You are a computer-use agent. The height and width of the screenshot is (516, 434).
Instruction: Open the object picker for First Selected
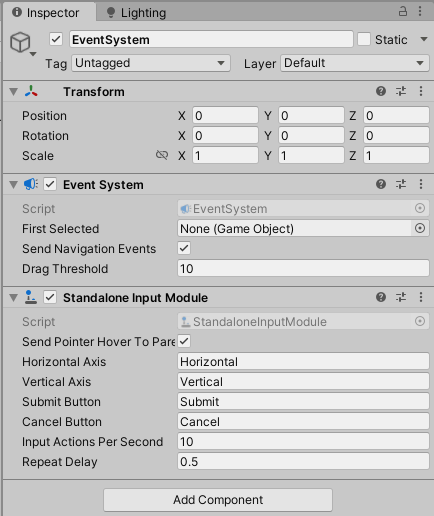point(420,228)
